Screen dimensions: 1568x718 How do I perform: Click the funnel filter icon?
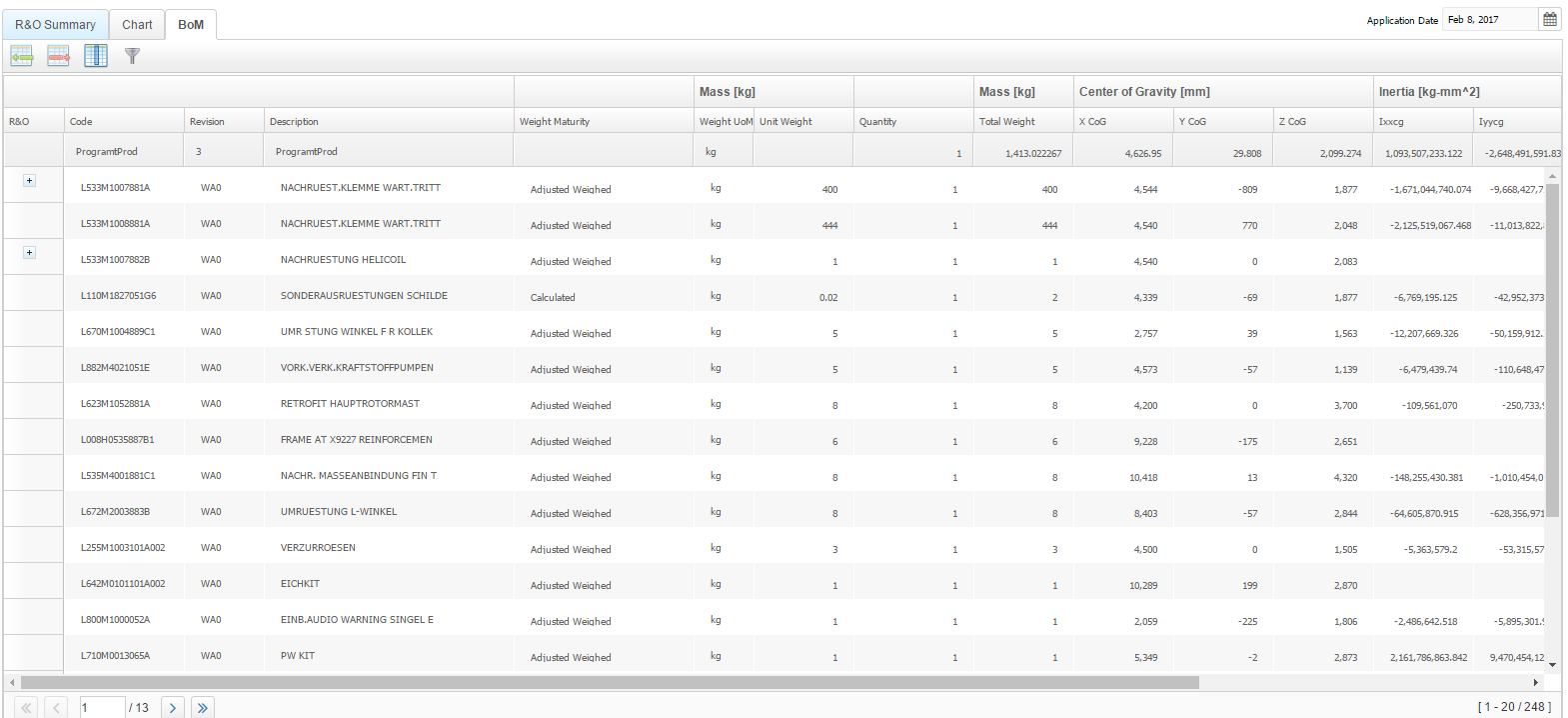132,56
